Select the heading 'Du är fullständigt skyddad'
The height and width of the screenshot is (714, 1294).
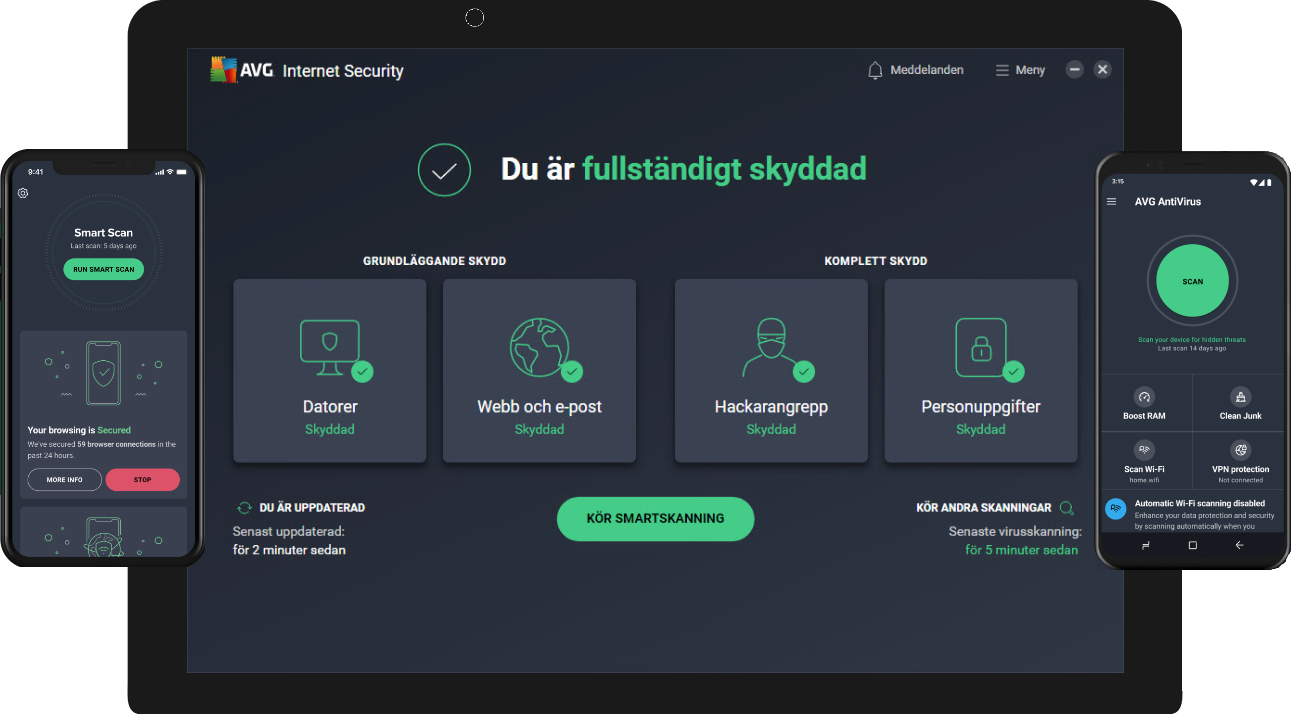click(x=683, y=169)
